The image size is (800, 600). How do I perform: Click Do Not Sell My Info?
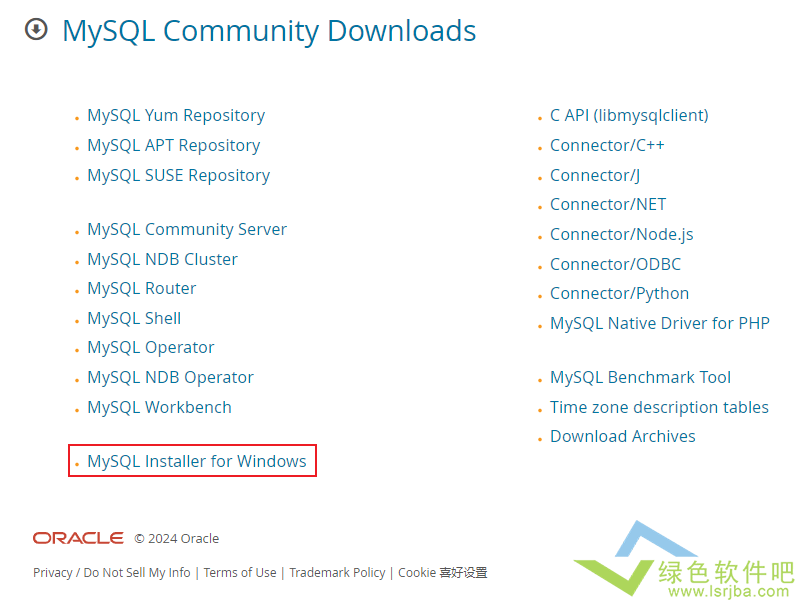point(137,573)
